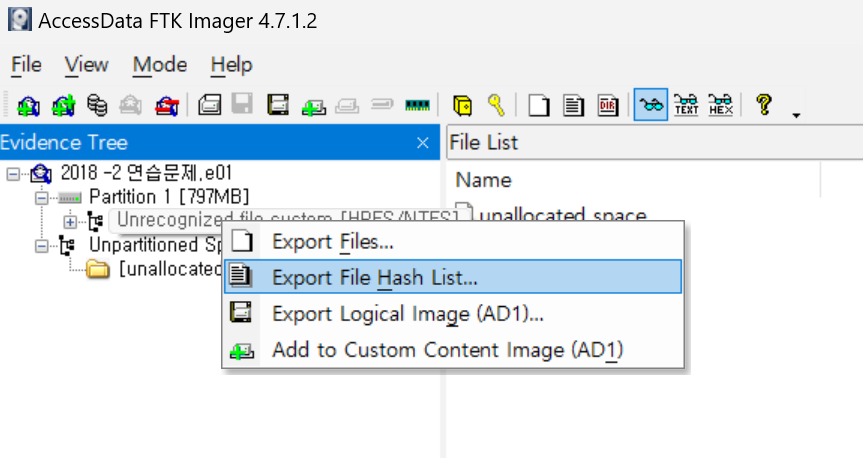
Task: Click Export File Hash List toolbar icon
Action: click(x=573, y=105)
